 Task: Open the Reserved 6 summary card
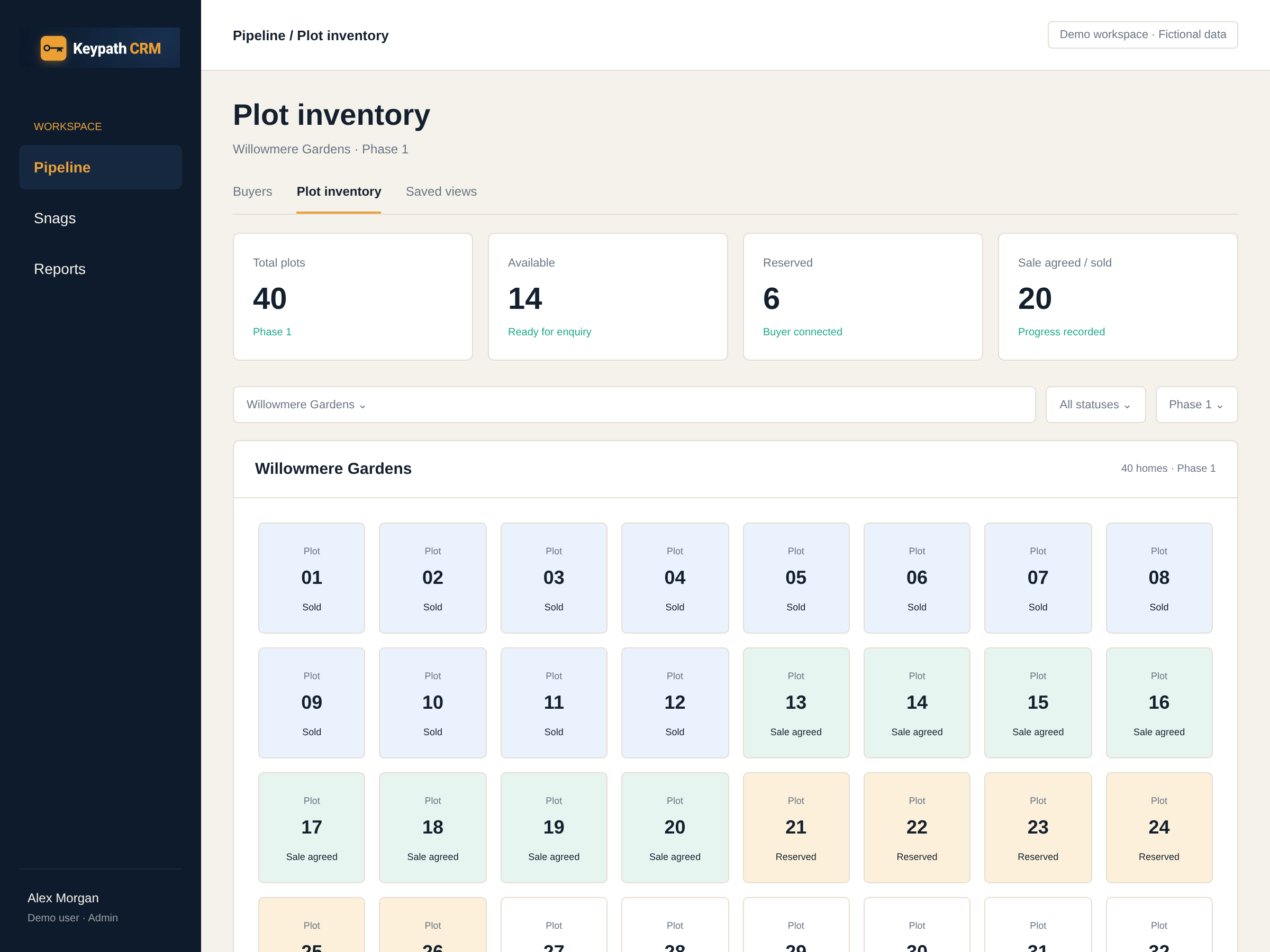tap(863, 297)
